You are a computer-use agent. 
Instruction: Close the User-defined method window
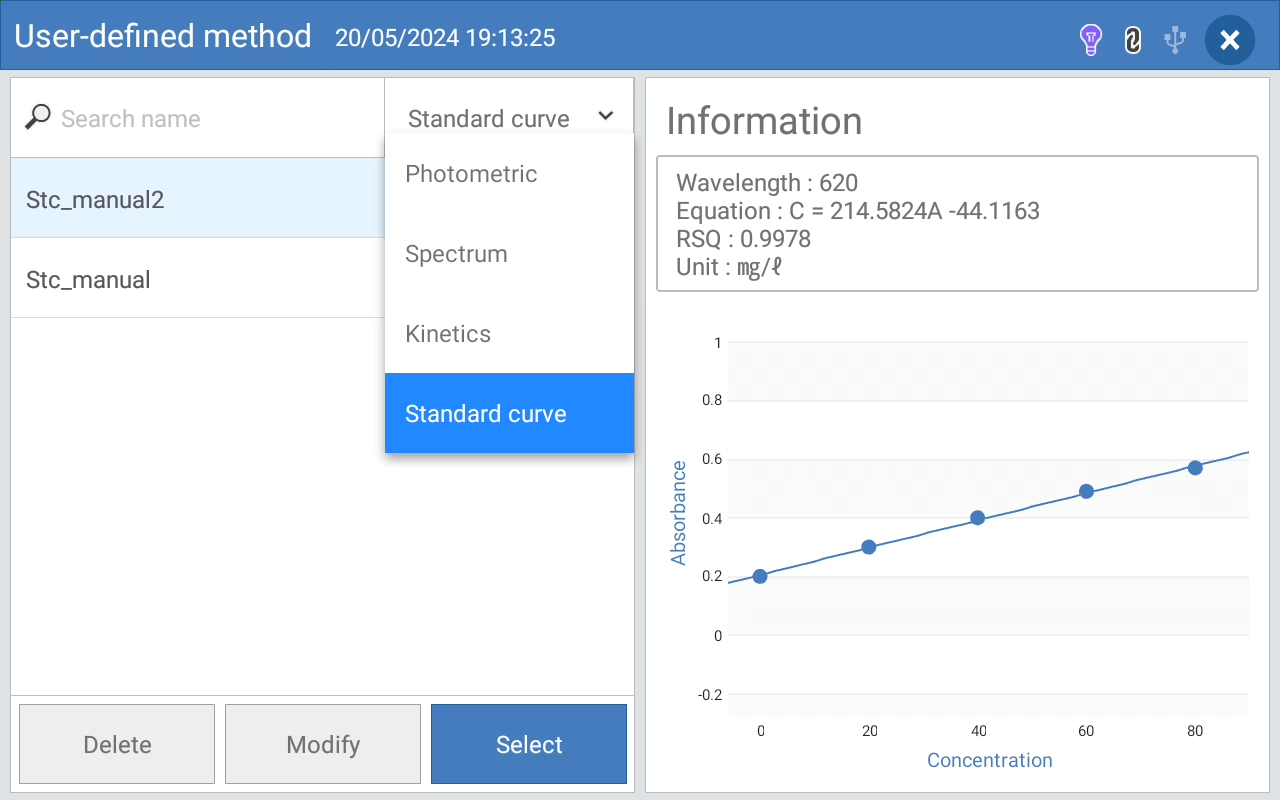1230,40
